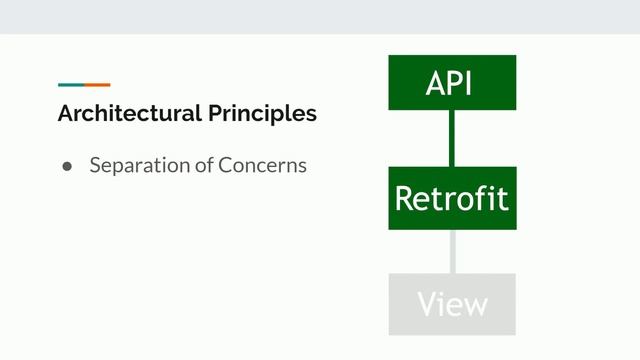The width and height of the screenshot is (640, 360).
Task: Click the bullet dot before Separation of Concerns
Action: (x=67, y=166)
